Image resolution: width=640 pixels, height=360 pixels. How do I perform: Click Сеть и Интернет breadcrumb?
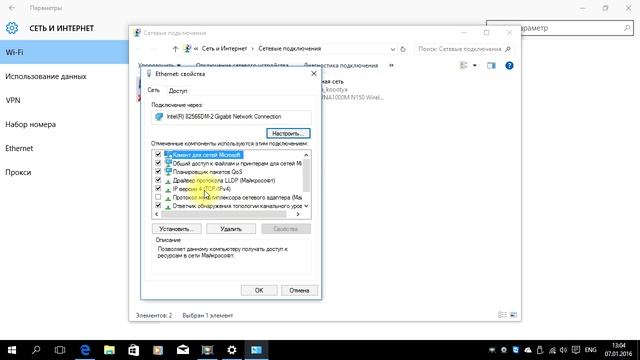[x=224, y=49]
